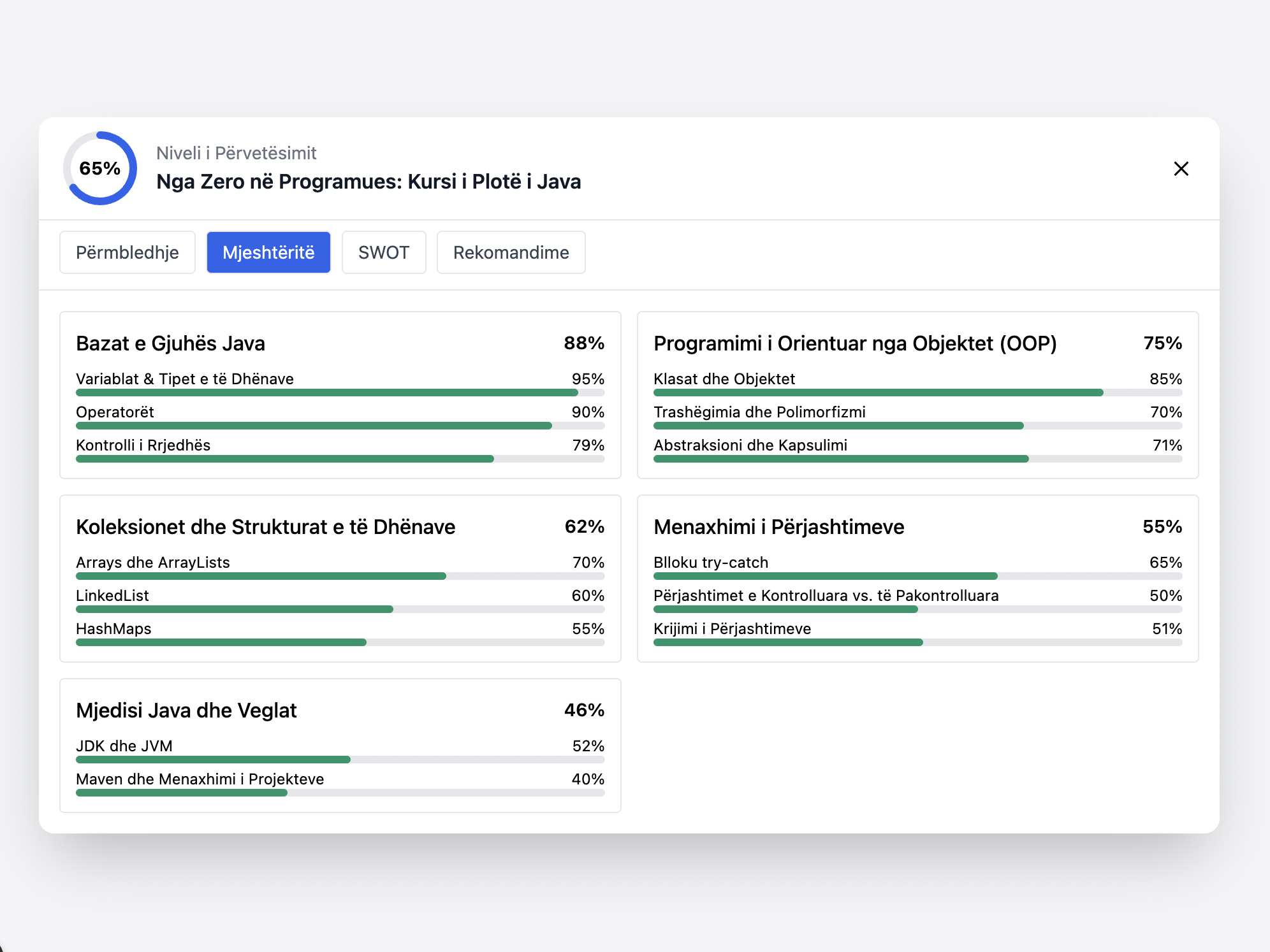The height and width of the screenshot is (952, 1270).
Task: Click the LinkedList skill row label
Action: pos(112,596)
